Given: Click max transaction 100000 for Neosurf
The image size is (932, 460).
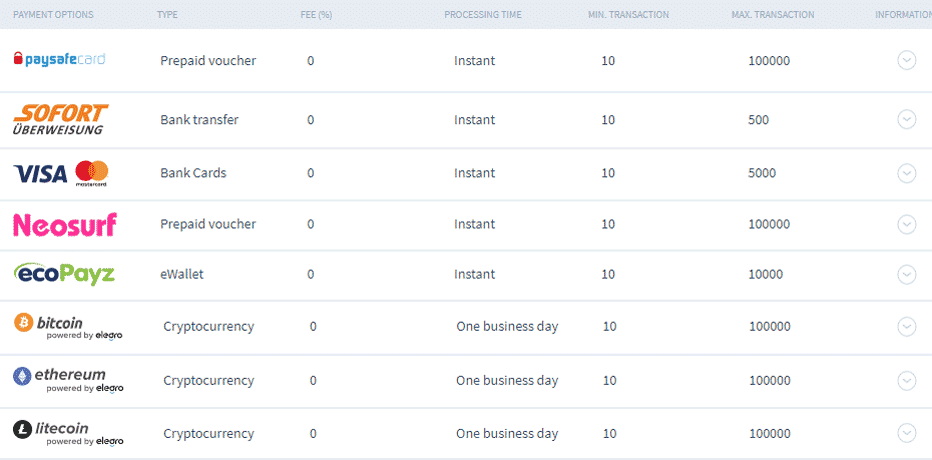Looking at the screenshot, I should click(x=769, y=224).
